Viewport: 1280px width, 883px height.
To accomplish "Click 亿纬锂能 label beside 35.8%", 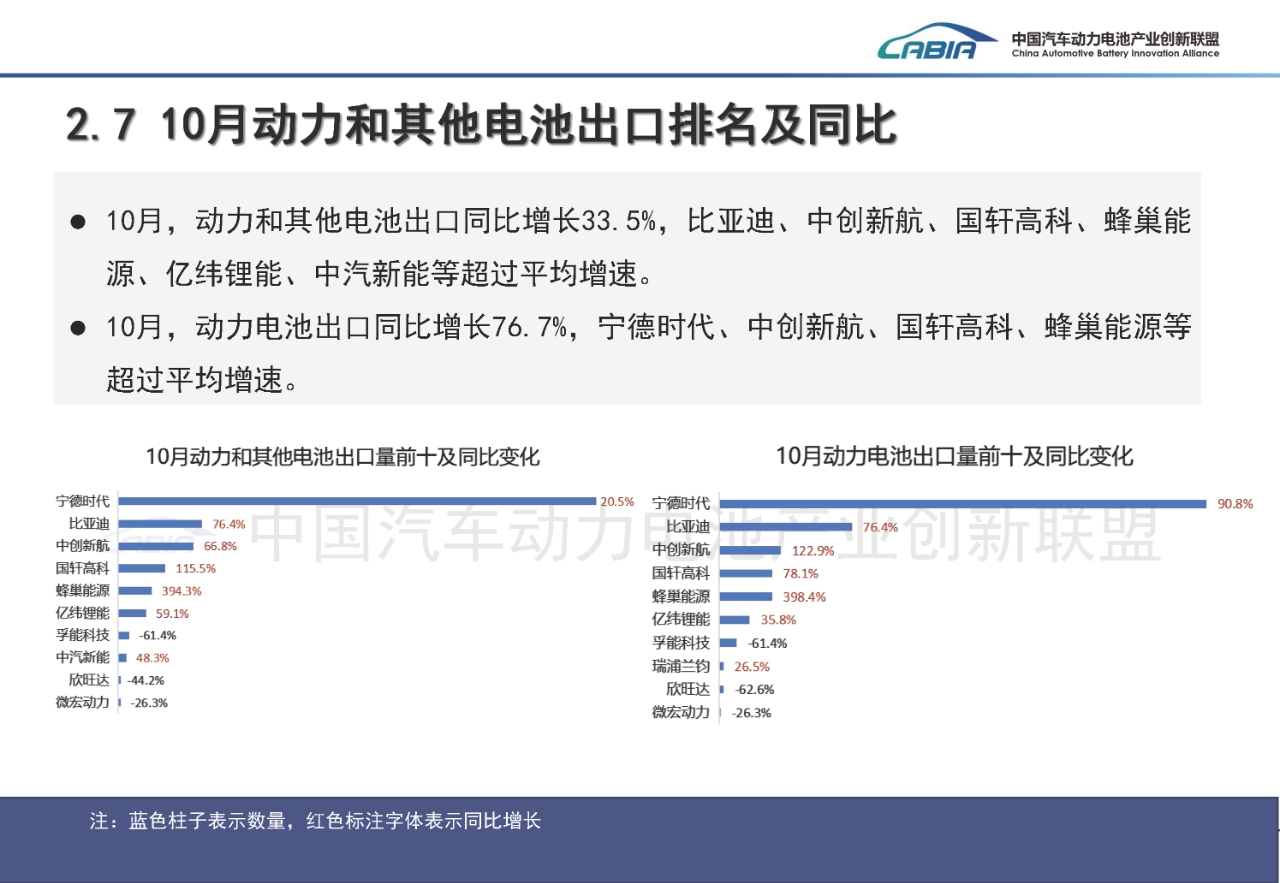I will (x=681, y=620).
